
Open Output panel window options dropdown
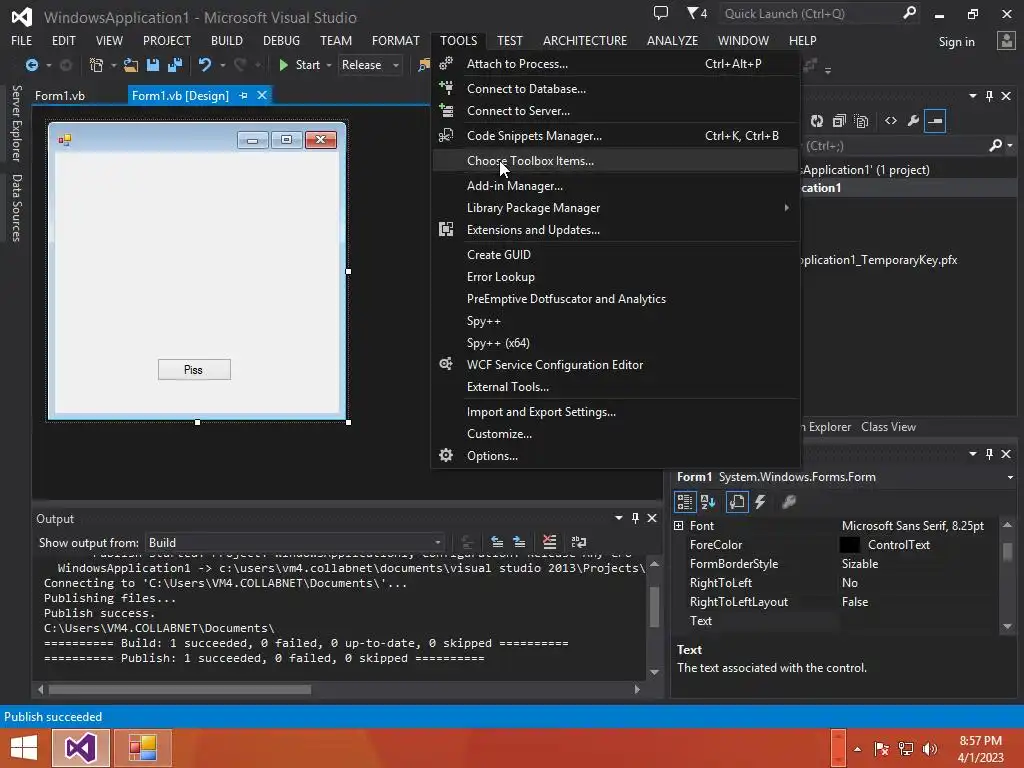point(618,518)
